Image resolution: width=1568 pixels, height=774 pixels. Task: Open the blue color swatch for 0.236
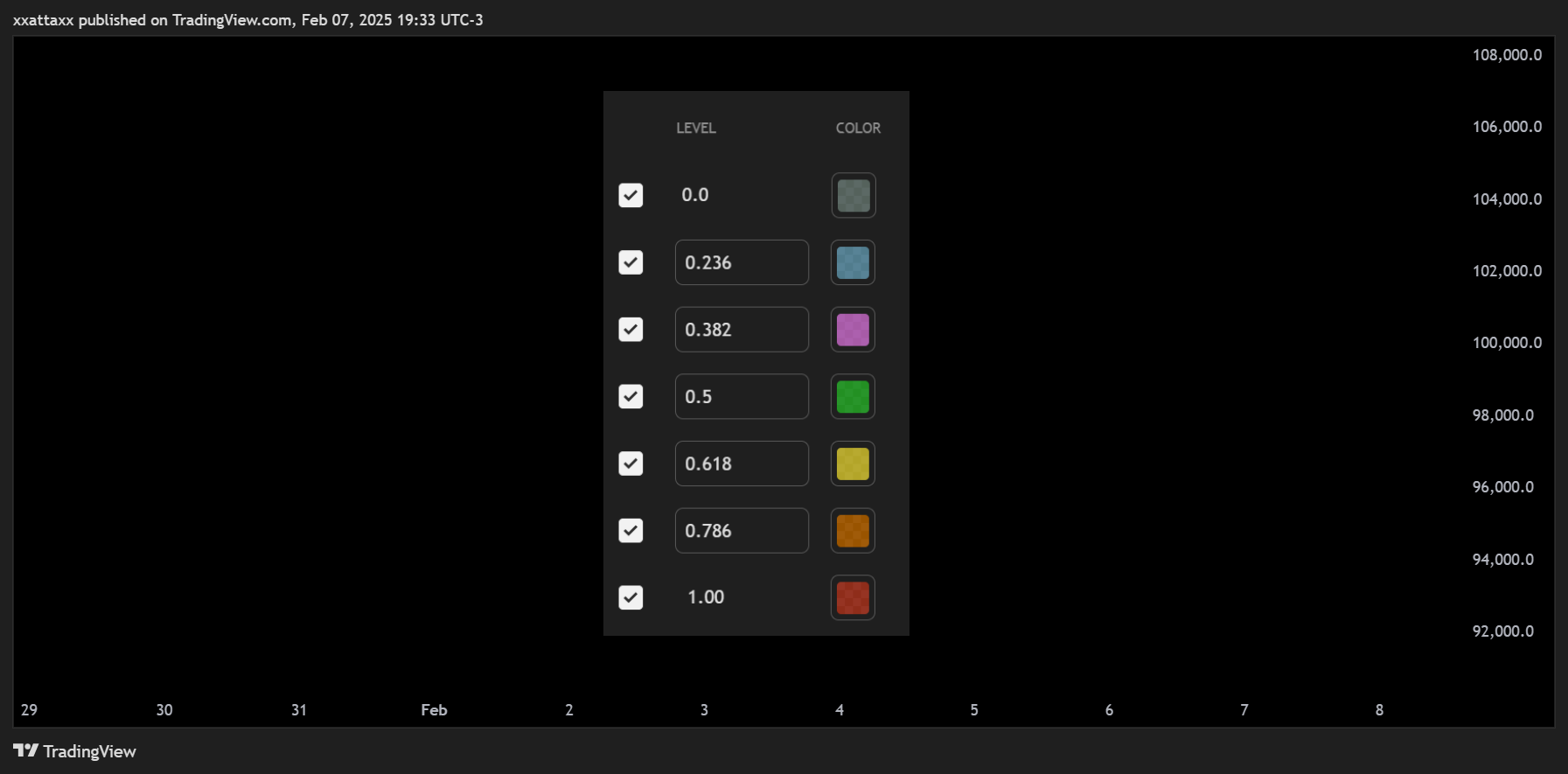click(854, 262)
